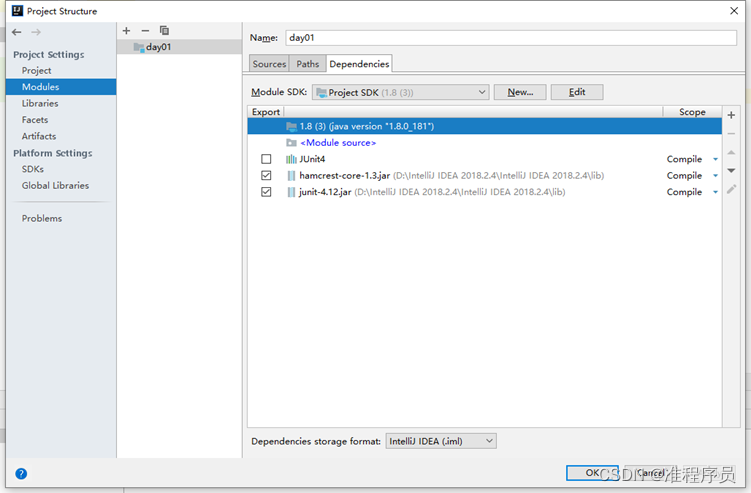Select the JUnit4 dependency row
This screenshot has height=493, width=751.
point(484,159)
